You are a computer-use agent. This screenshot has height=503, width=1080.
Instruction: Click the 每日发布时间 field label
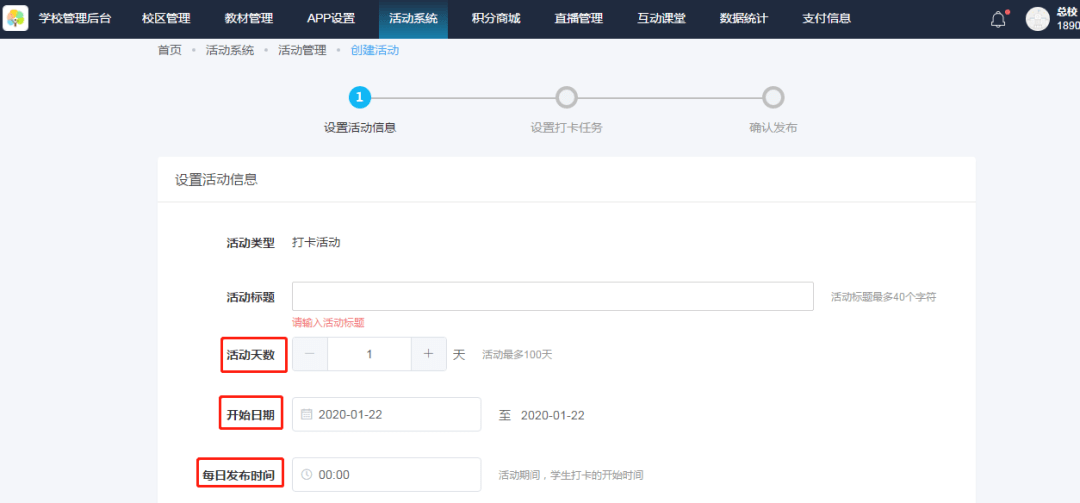tap(239, 475)
